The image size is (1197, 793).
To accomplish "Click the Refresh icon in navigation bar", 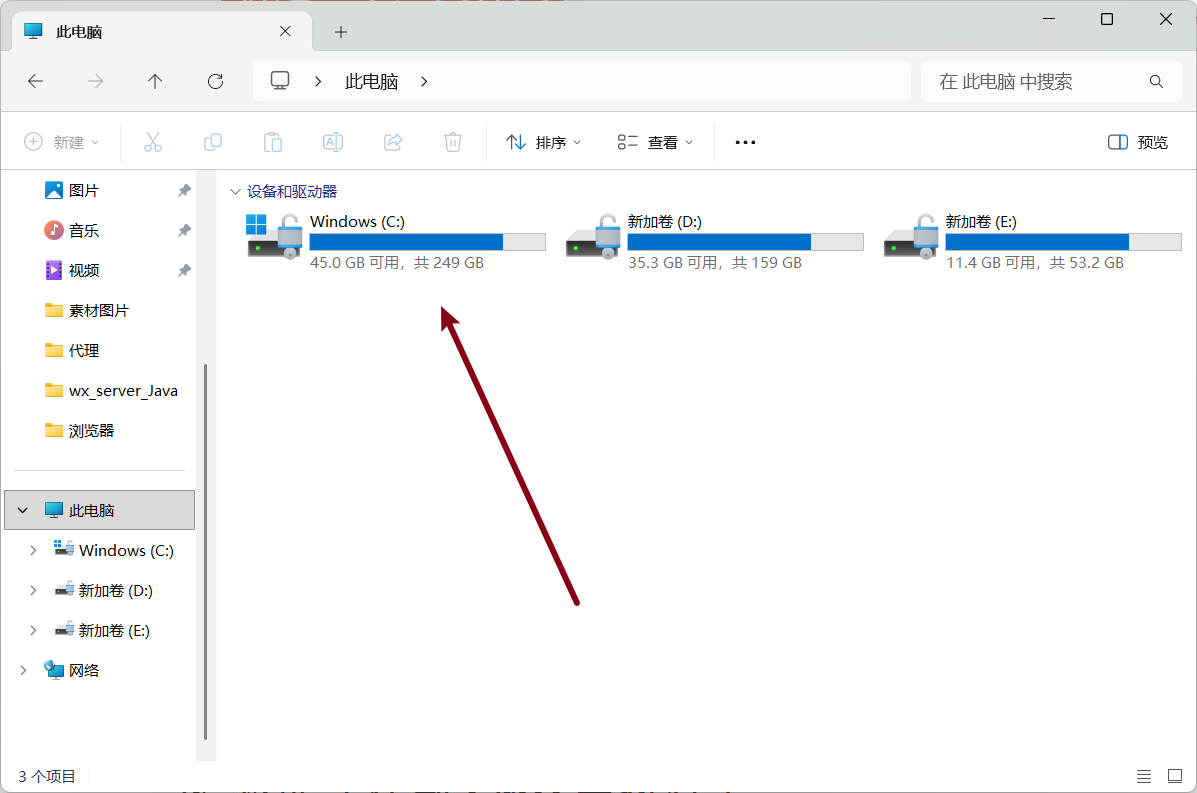I will [x=215, y=82].
